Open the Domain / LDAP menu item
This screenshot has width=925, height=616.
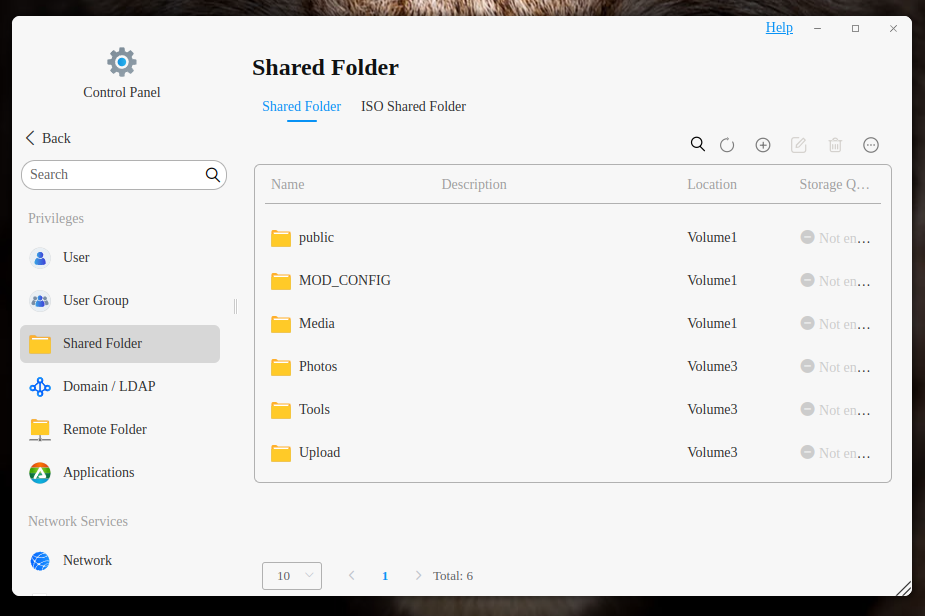(120, 386)
